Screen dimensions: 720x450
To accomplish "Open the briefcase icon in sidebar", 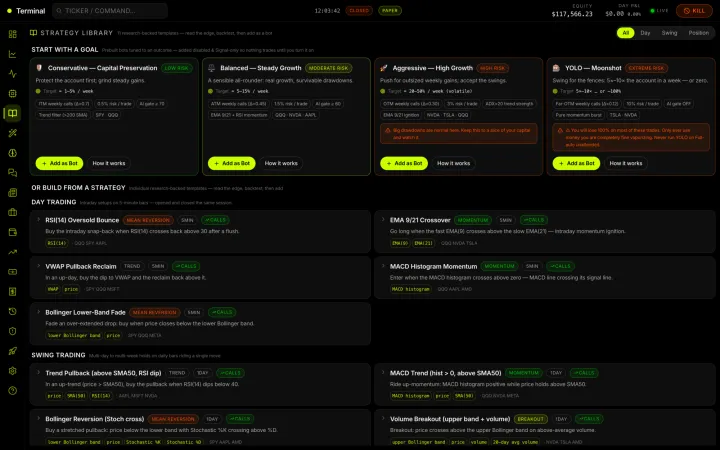I will pos(12,212).
